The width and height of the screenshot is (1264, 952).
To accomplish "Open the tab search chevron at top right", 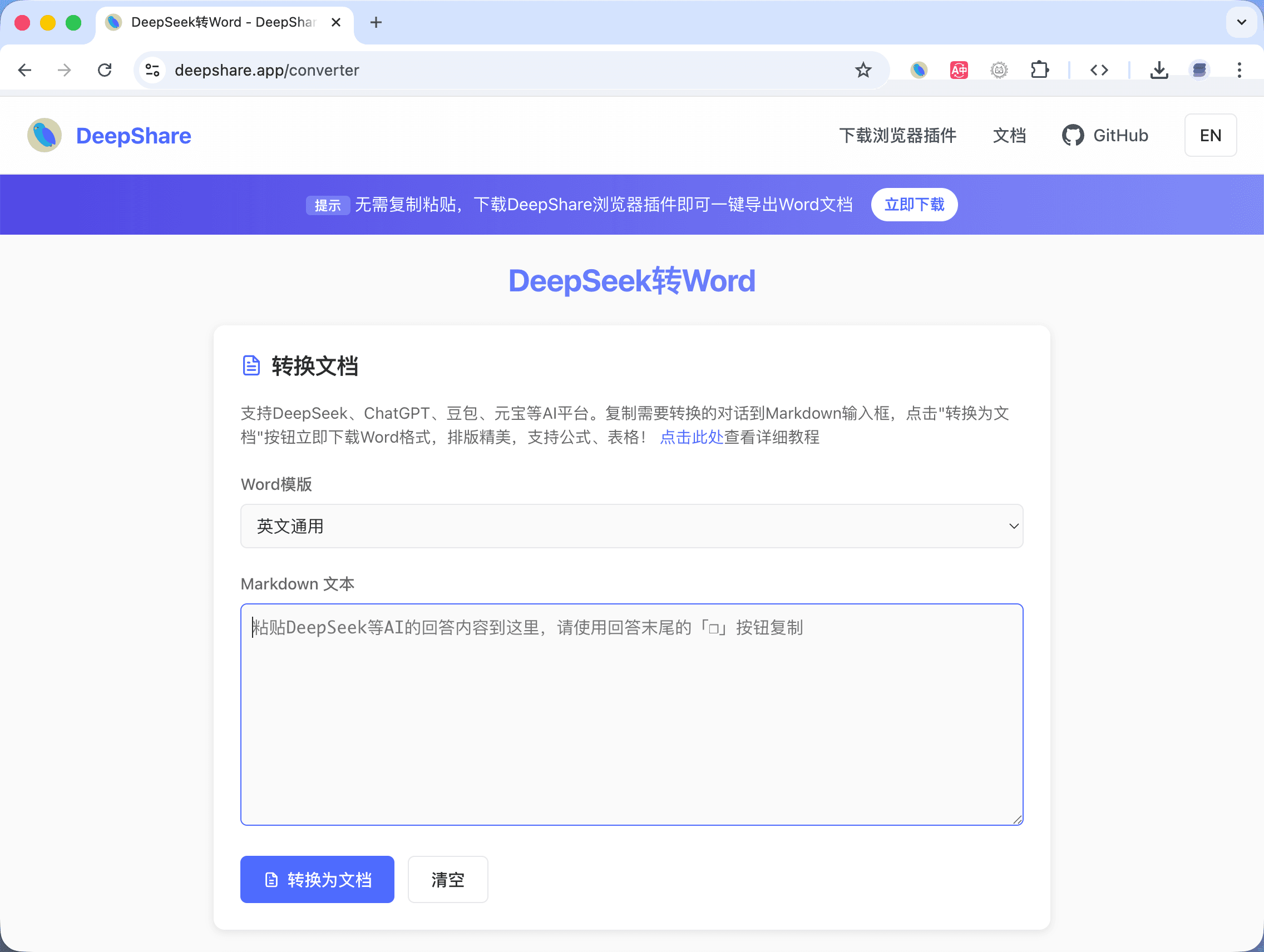I will pyautogui.click(x=1241, y=22).
